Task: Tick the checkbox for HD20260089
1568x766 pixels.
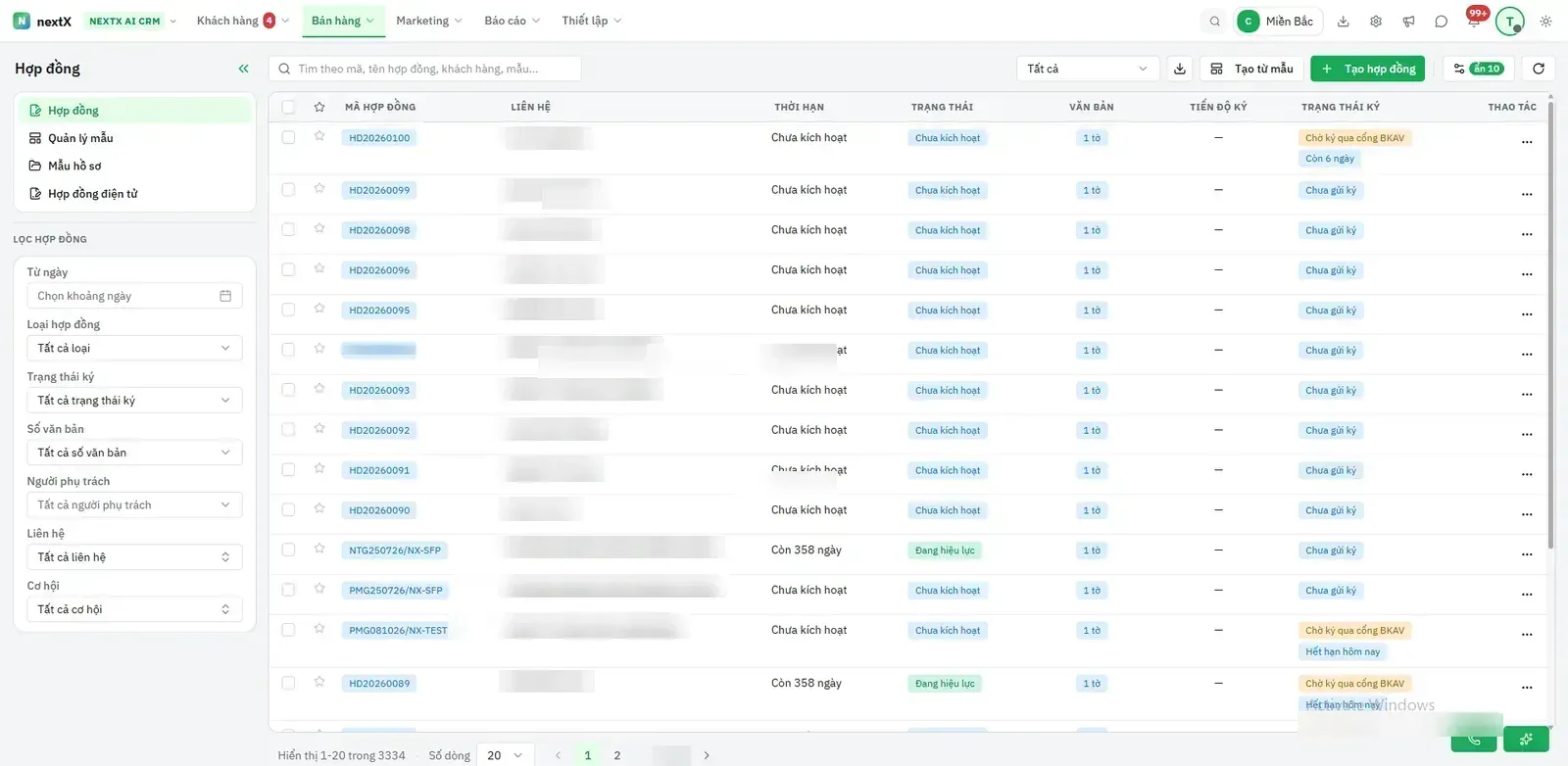Action: [x=288, y=683]
